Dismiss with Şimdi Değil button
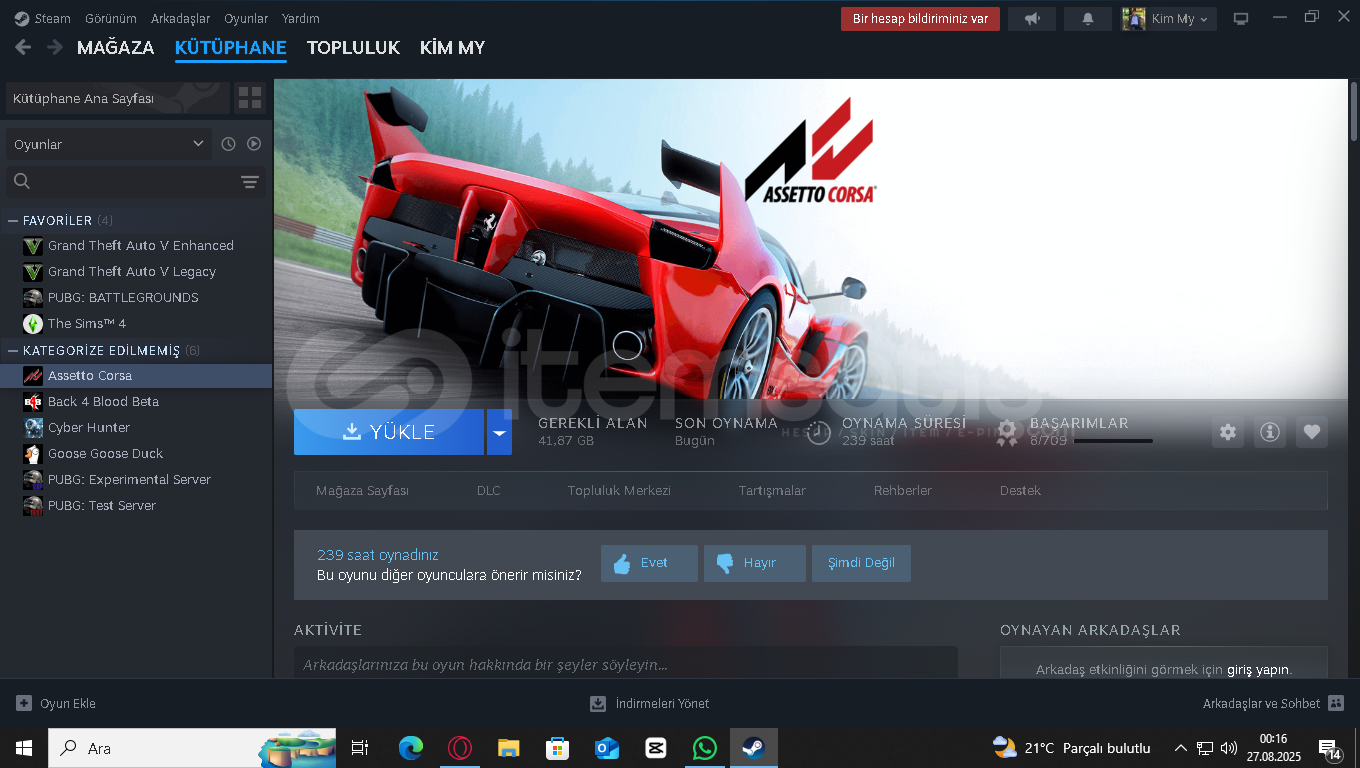 pyautogui.click(x=861, y=563)
